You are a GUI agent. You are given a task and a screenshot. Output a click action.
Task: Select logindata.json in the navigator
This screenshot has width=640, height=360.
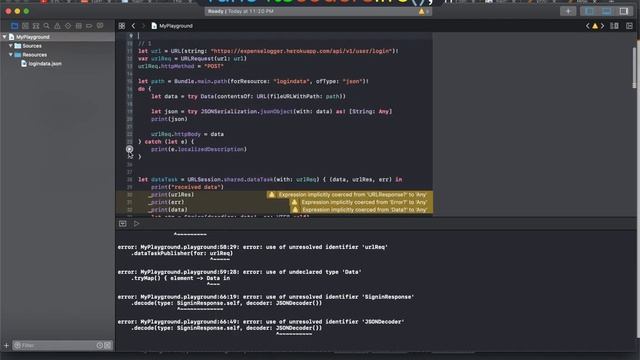tap(42, 64)
